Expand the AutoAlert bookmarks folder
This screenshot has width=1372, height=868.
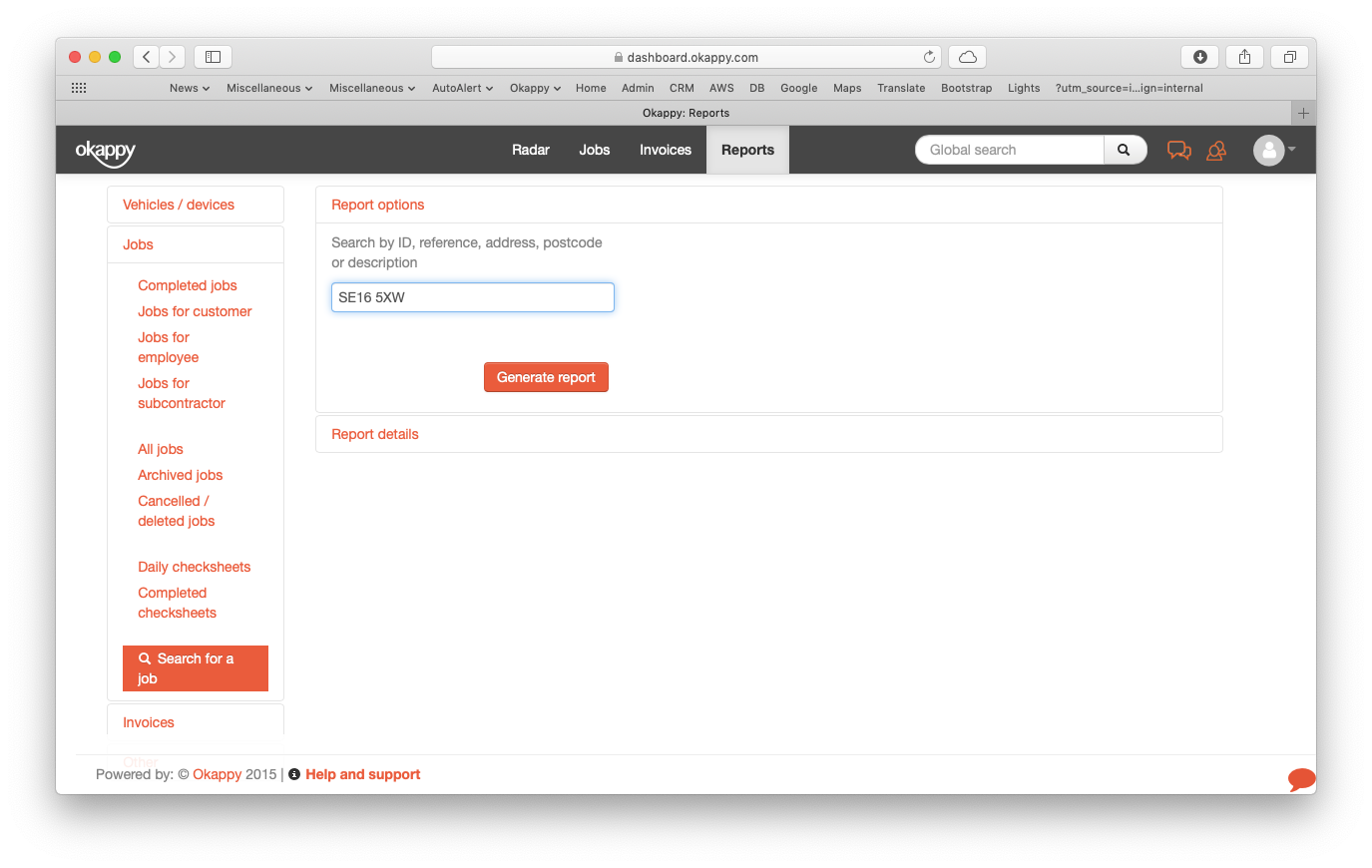click(462, 88)
